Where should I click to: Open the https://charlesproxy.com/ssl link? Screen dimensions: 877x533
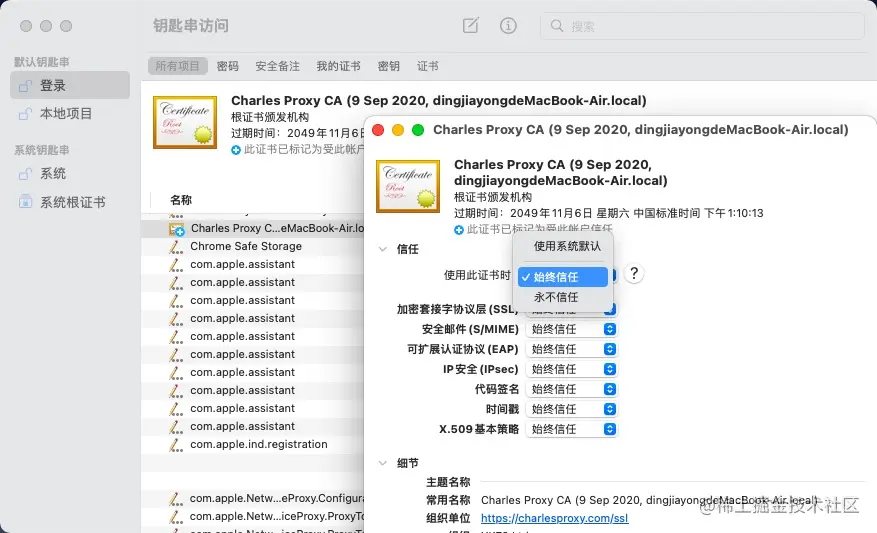[554, 518]
